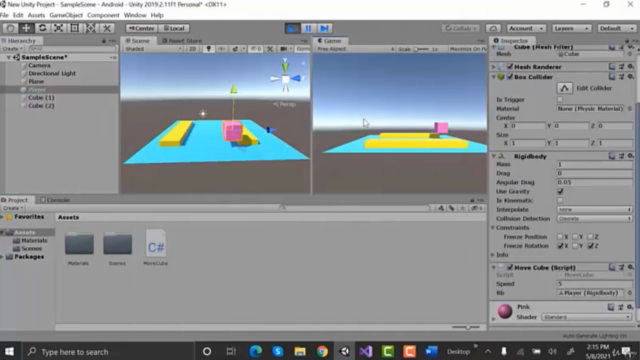
Task: Collapse the Constraints section
Action: pyautogui.click(x=493, y=228)
